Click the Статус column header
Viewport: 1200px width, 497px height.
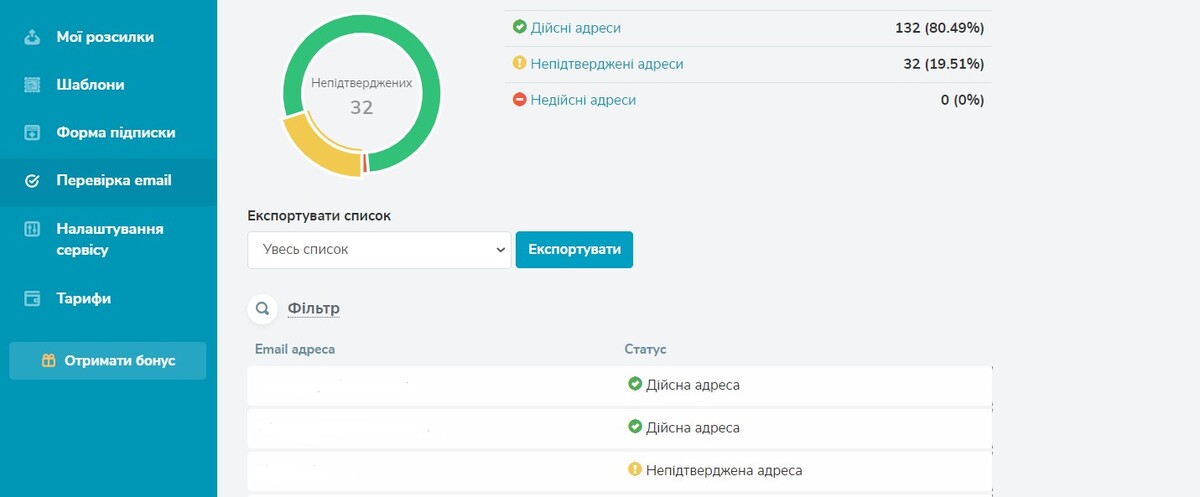(x=645, y=349)
